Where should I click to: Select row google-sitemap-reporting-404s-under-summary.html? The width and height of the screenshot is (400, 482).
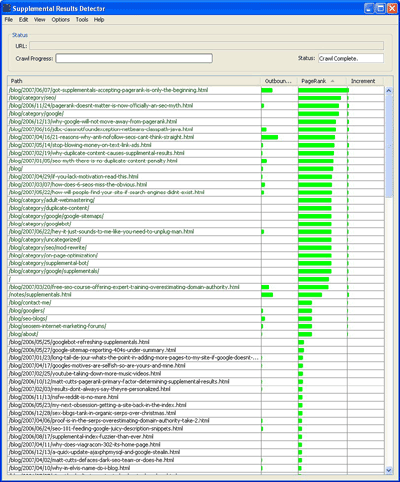(x=196, y=350)
